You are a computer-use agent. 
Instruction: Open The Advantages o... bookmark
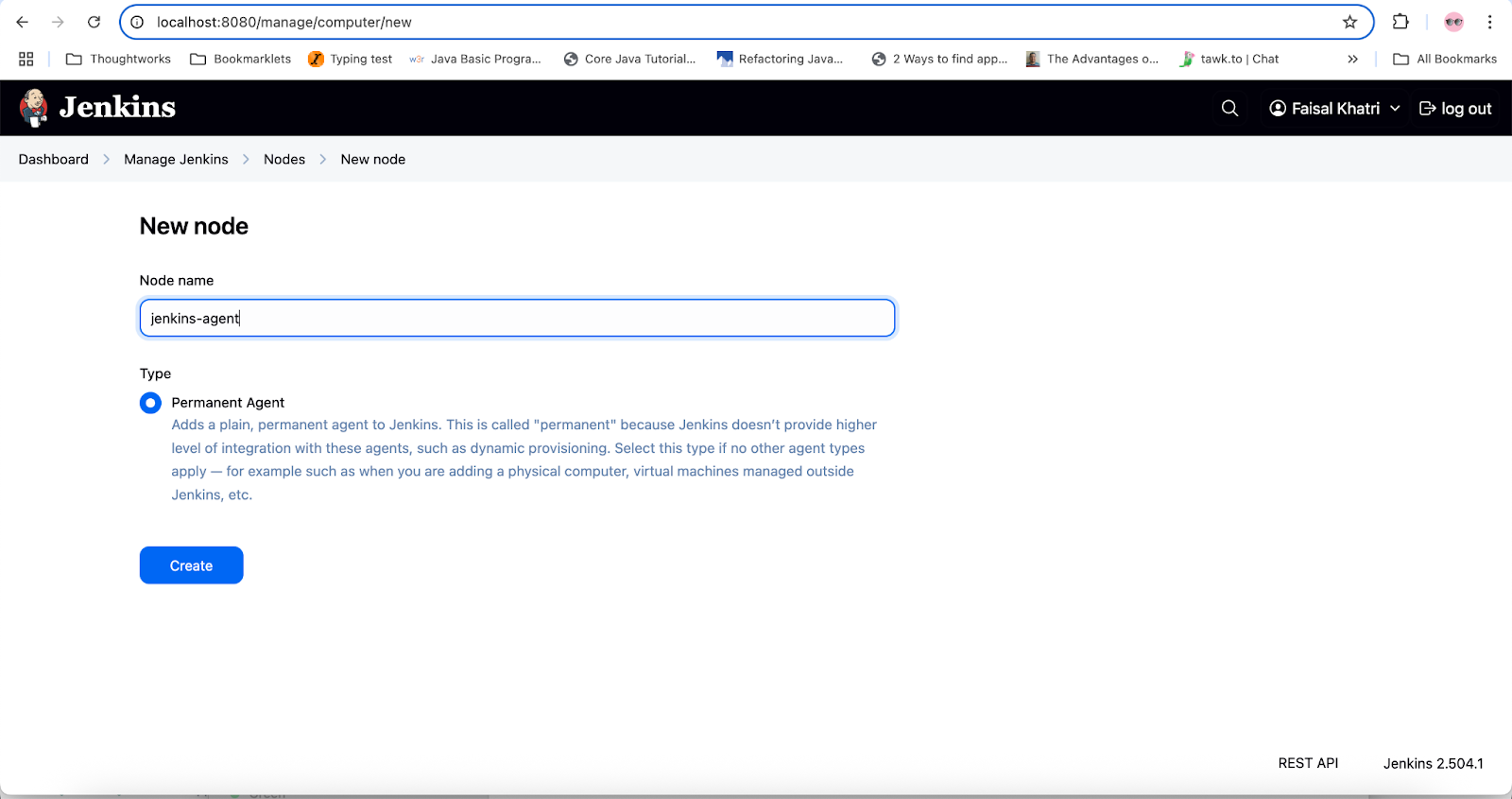(1091, 59)
